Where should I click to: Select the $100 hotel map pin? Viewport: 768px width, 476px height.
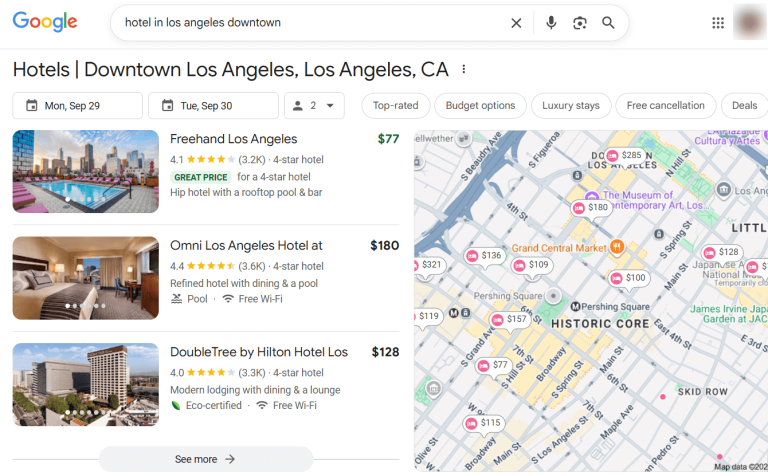(628, 278)
